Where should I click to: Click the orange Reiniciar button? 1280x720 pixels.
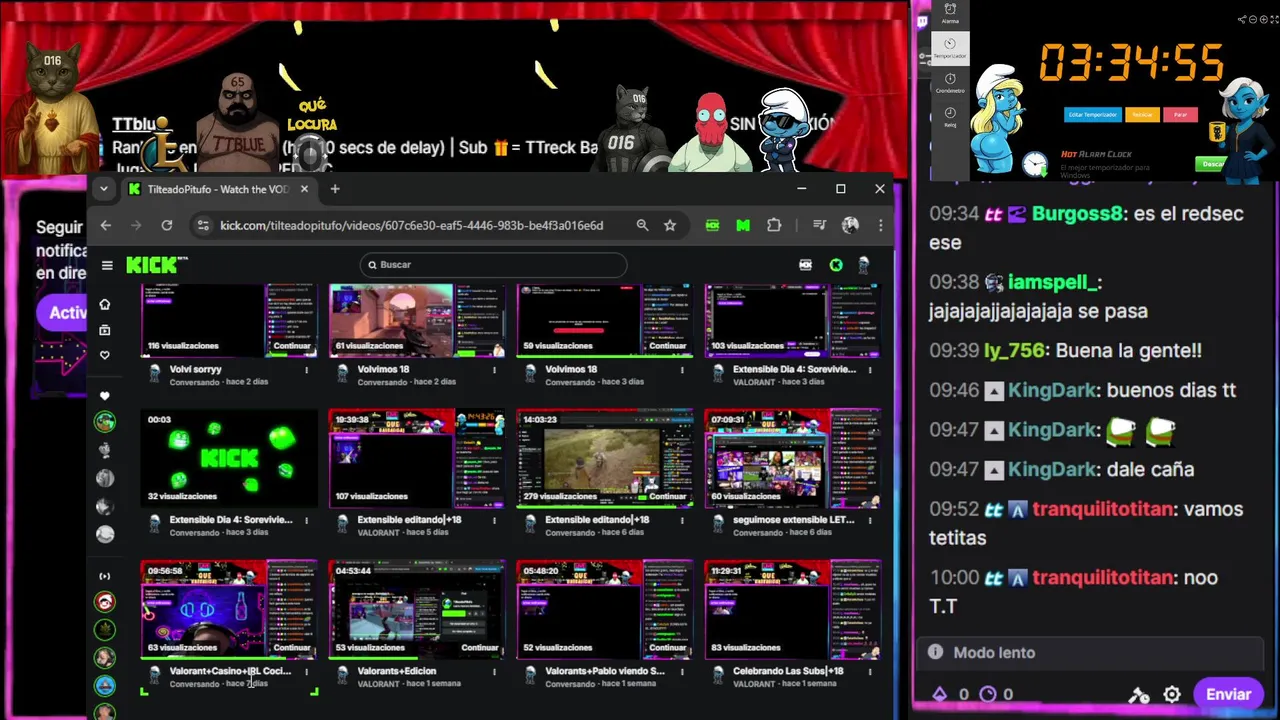click(1142, 115)
